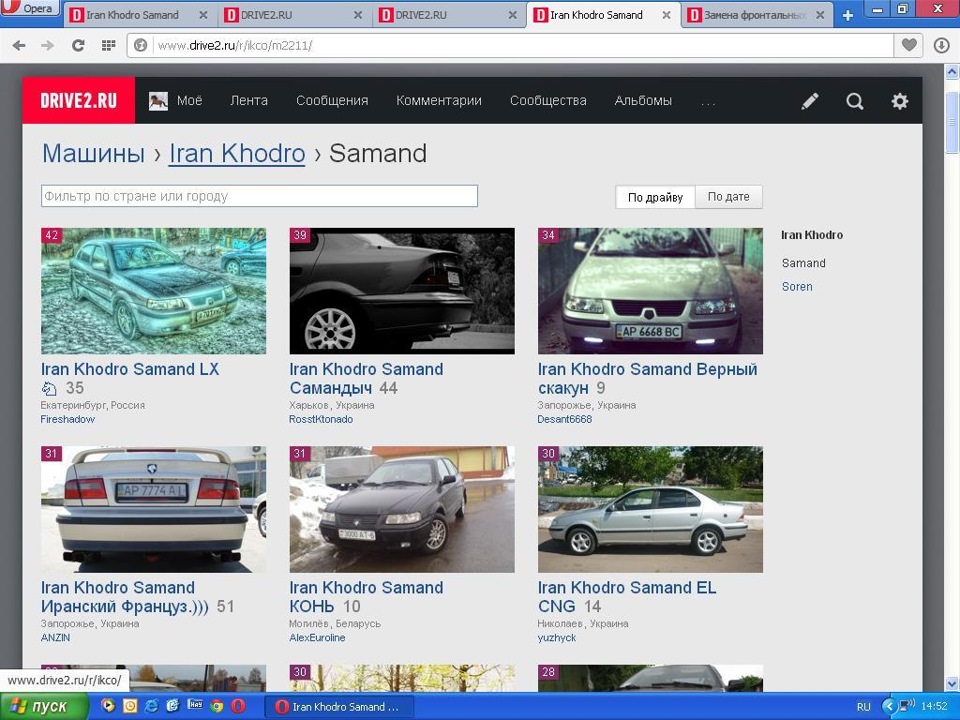Open the Лента feed
The width and height of the screenshot is (960, 720).
click(249, 100)
